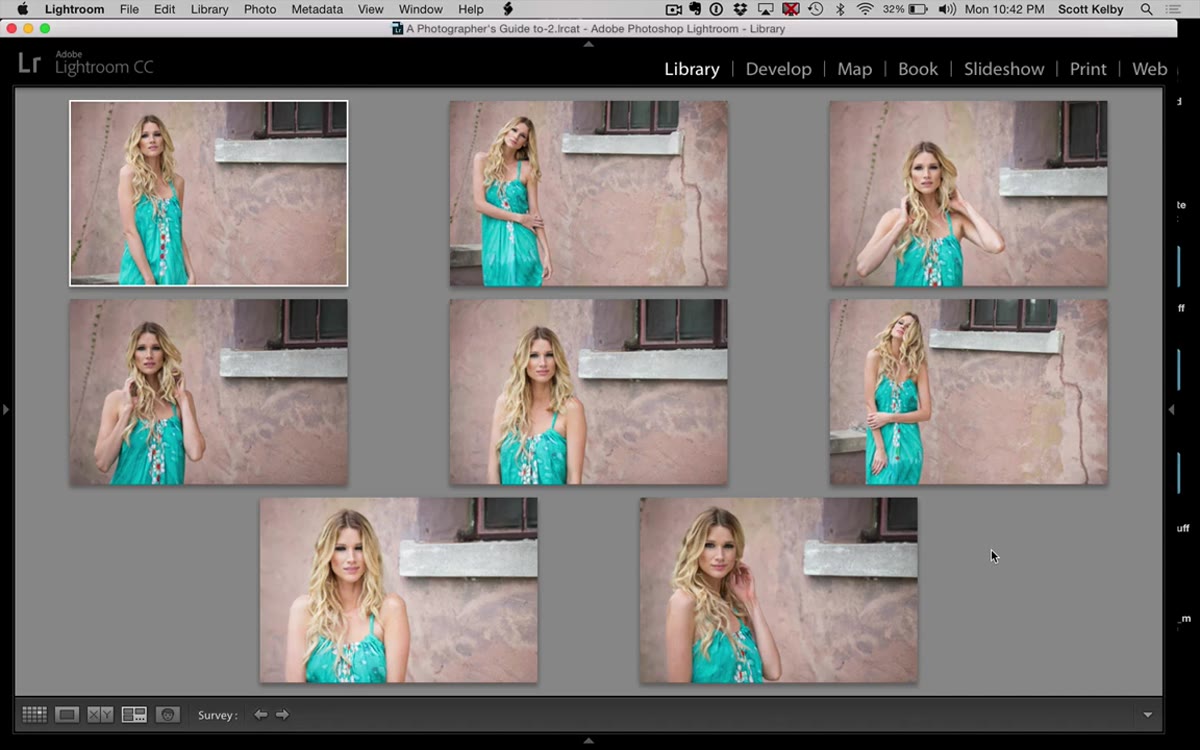1200x750 pixels.
Task: Show the bottom filmstrip panel
Action: [588, 741]
